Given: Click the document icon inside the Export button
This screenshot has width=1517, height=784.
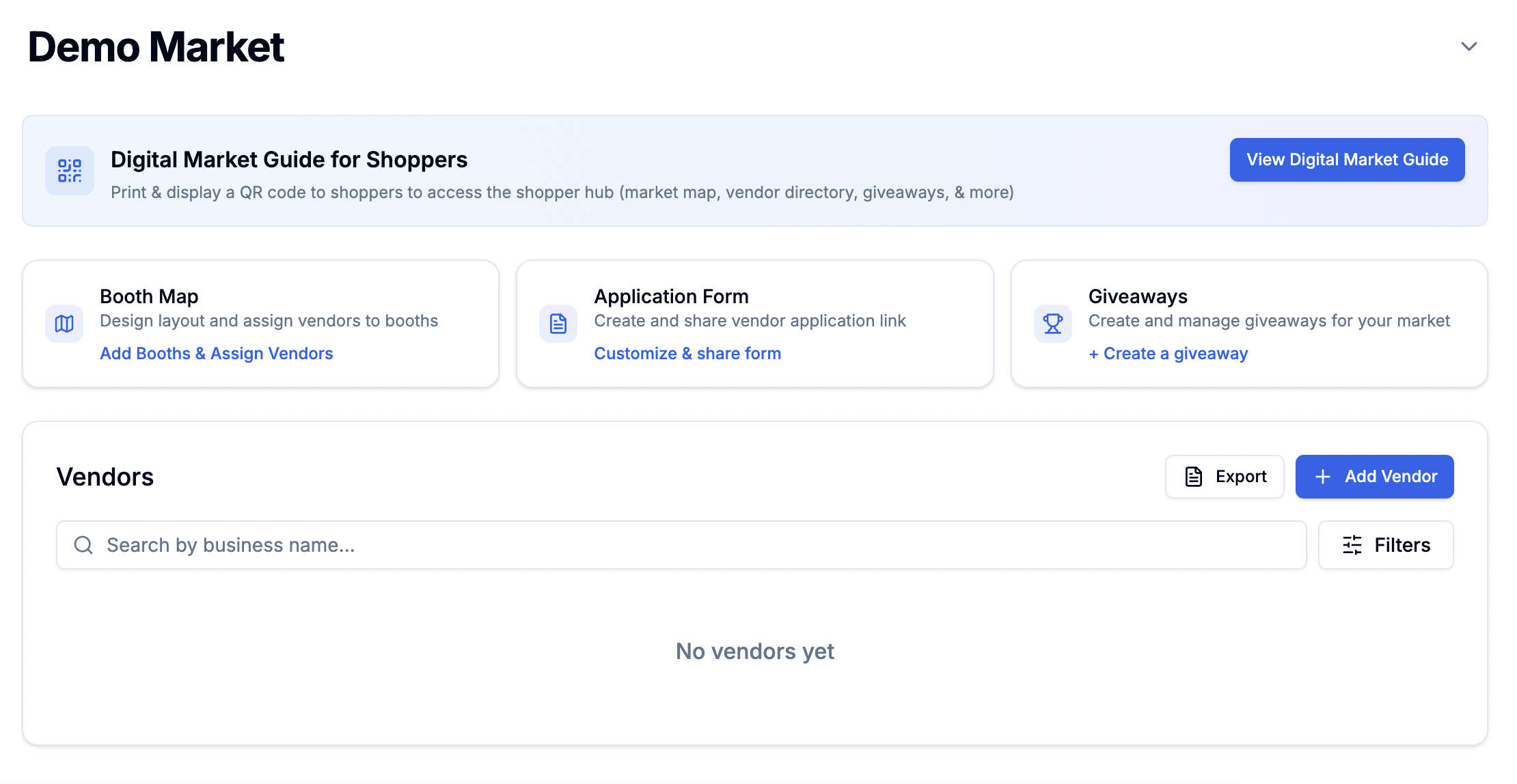Looking at the screenshot, I should point(1192,476).
